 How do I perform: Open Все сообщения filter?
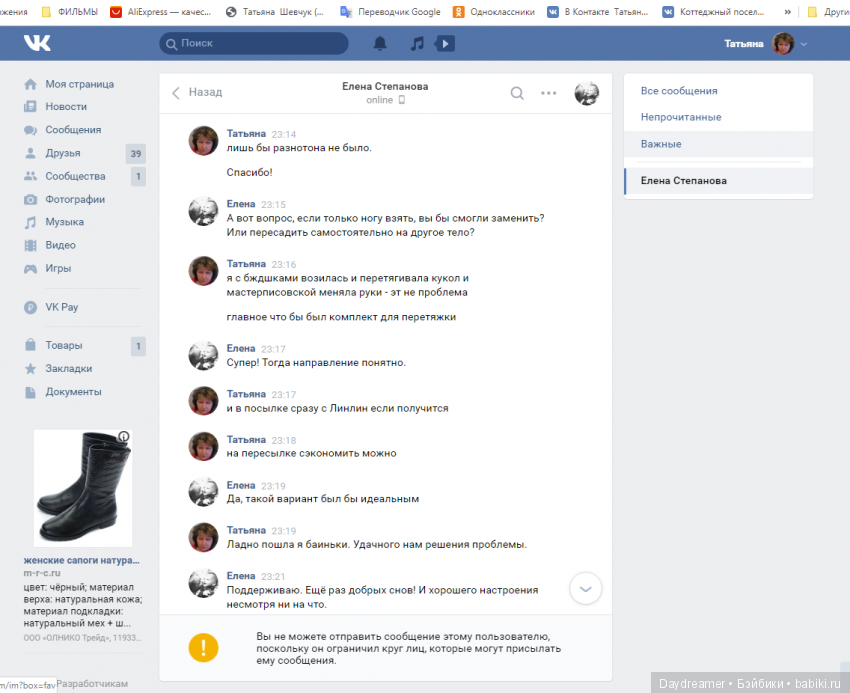point(678,91)
